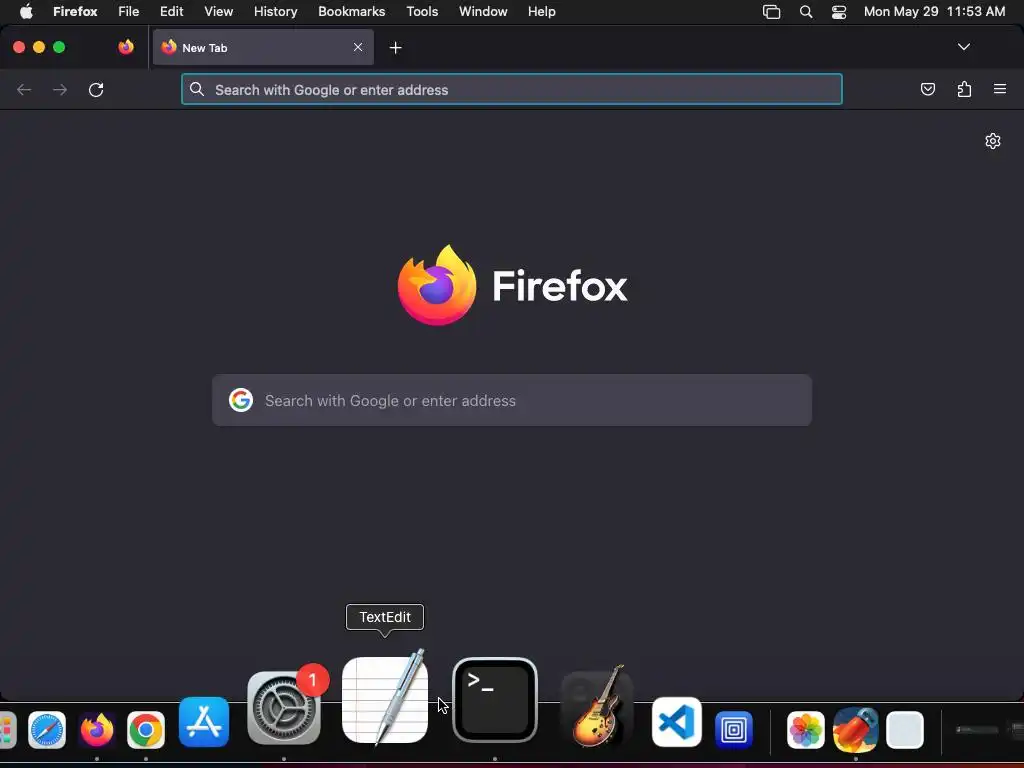
Task: Click the magnifier icon in address bar
Action: pyautogui.click(x=197, y=89)
